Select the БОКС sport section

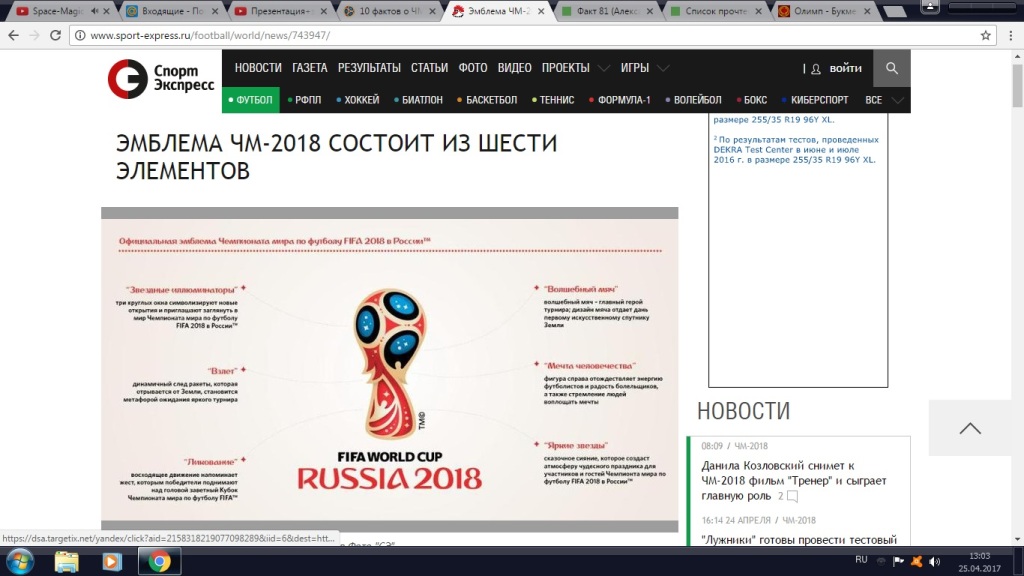[x=752, y=100]
